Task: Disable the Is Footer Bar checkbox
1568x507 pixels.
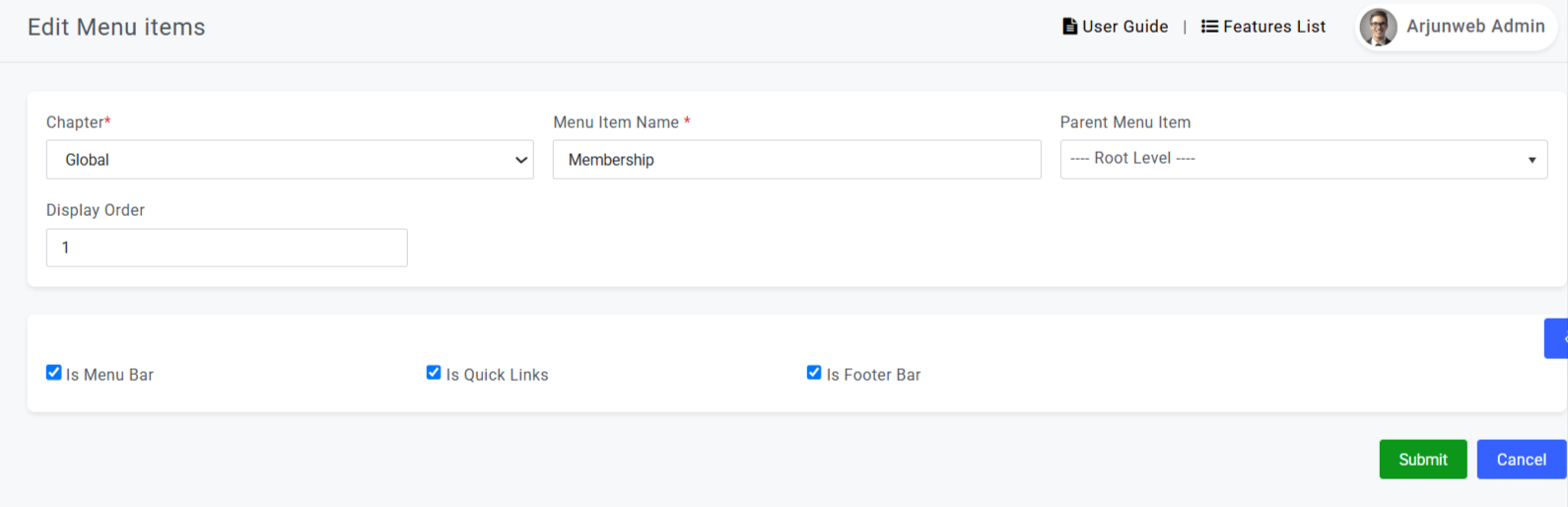Action: [814, 372]
